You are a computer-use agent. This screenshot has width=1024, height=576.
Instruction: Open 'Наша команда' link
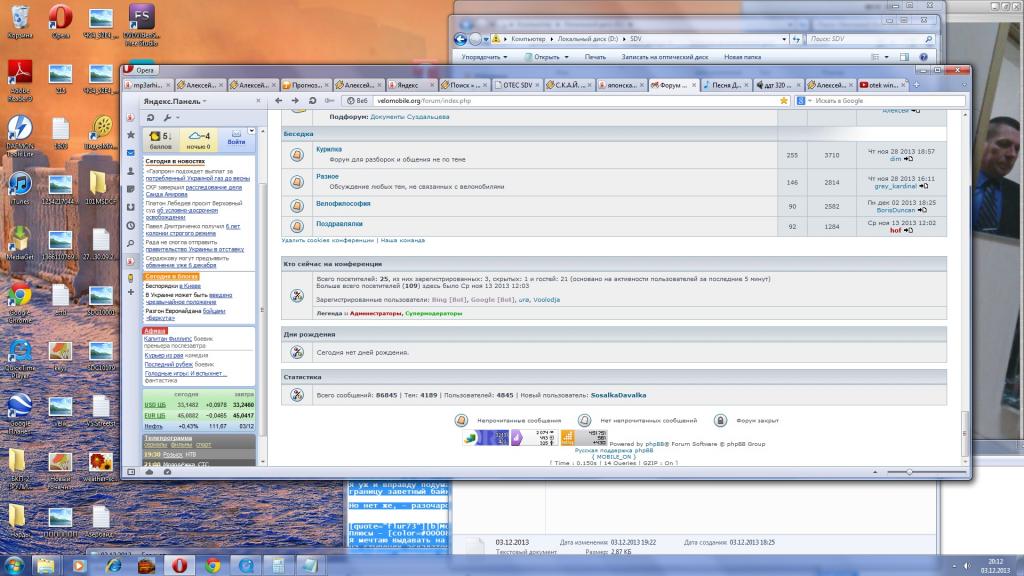tap(402, 240)
